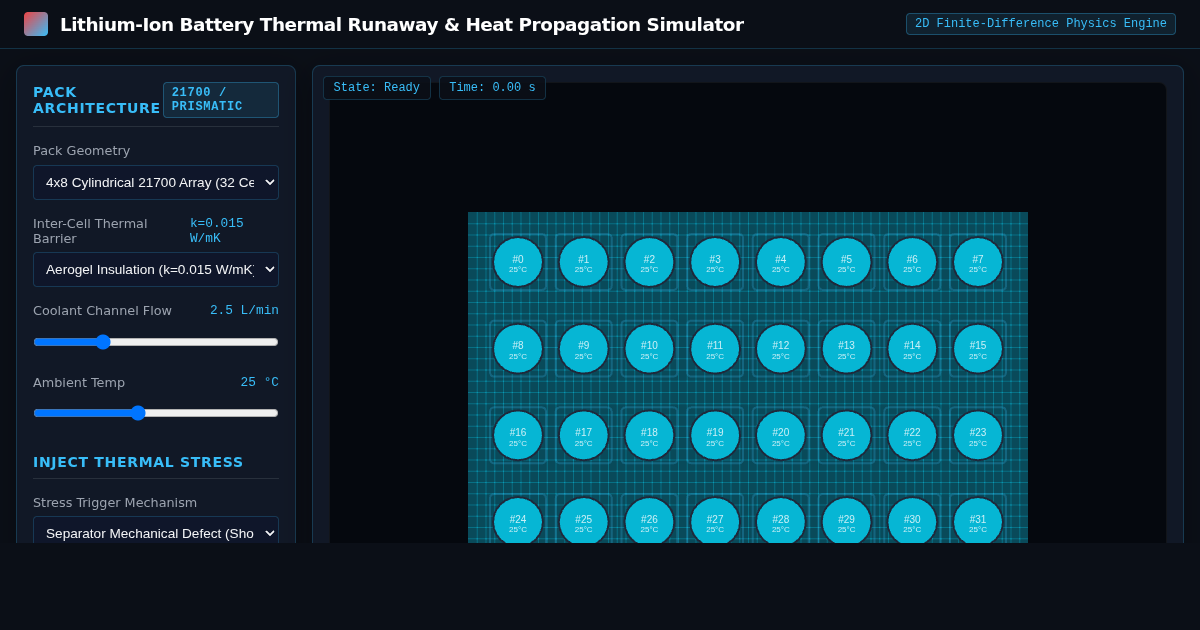Select battery cell #7
The image size is (1200, 630).
coord(978,262)
